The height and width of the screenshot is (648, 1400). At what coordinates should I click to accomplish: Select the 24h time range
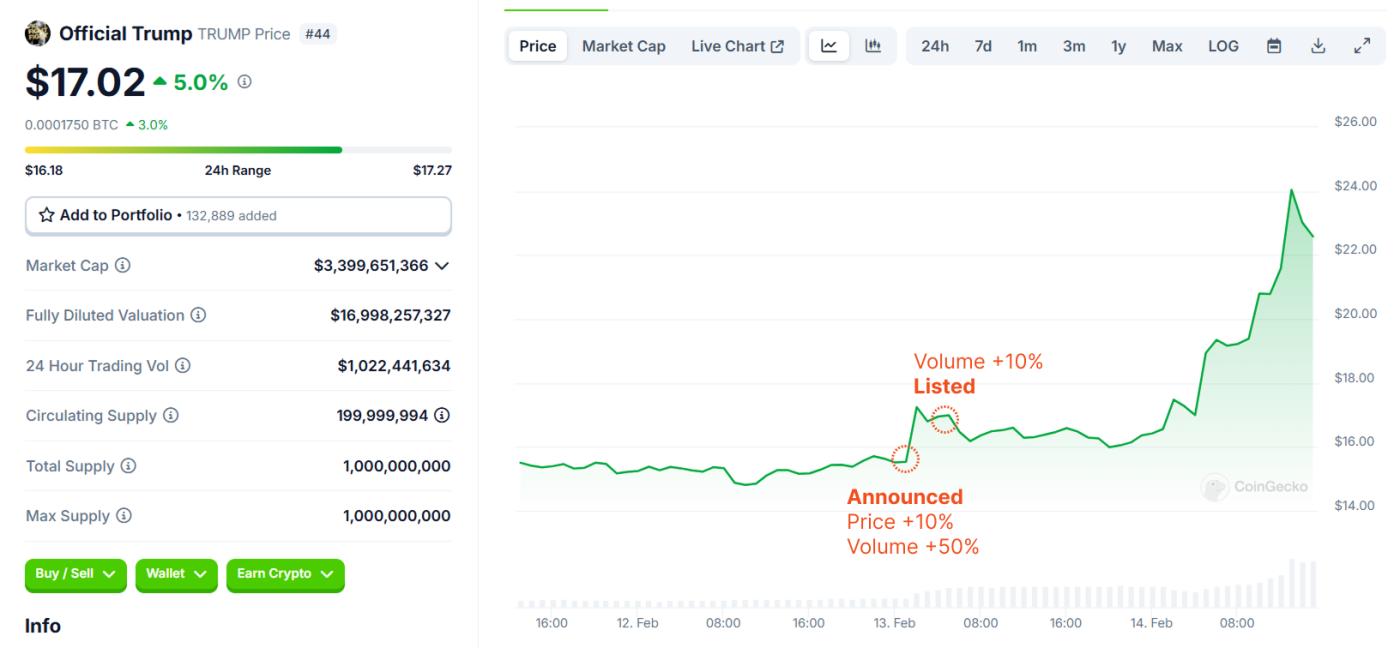coord(935,46)
